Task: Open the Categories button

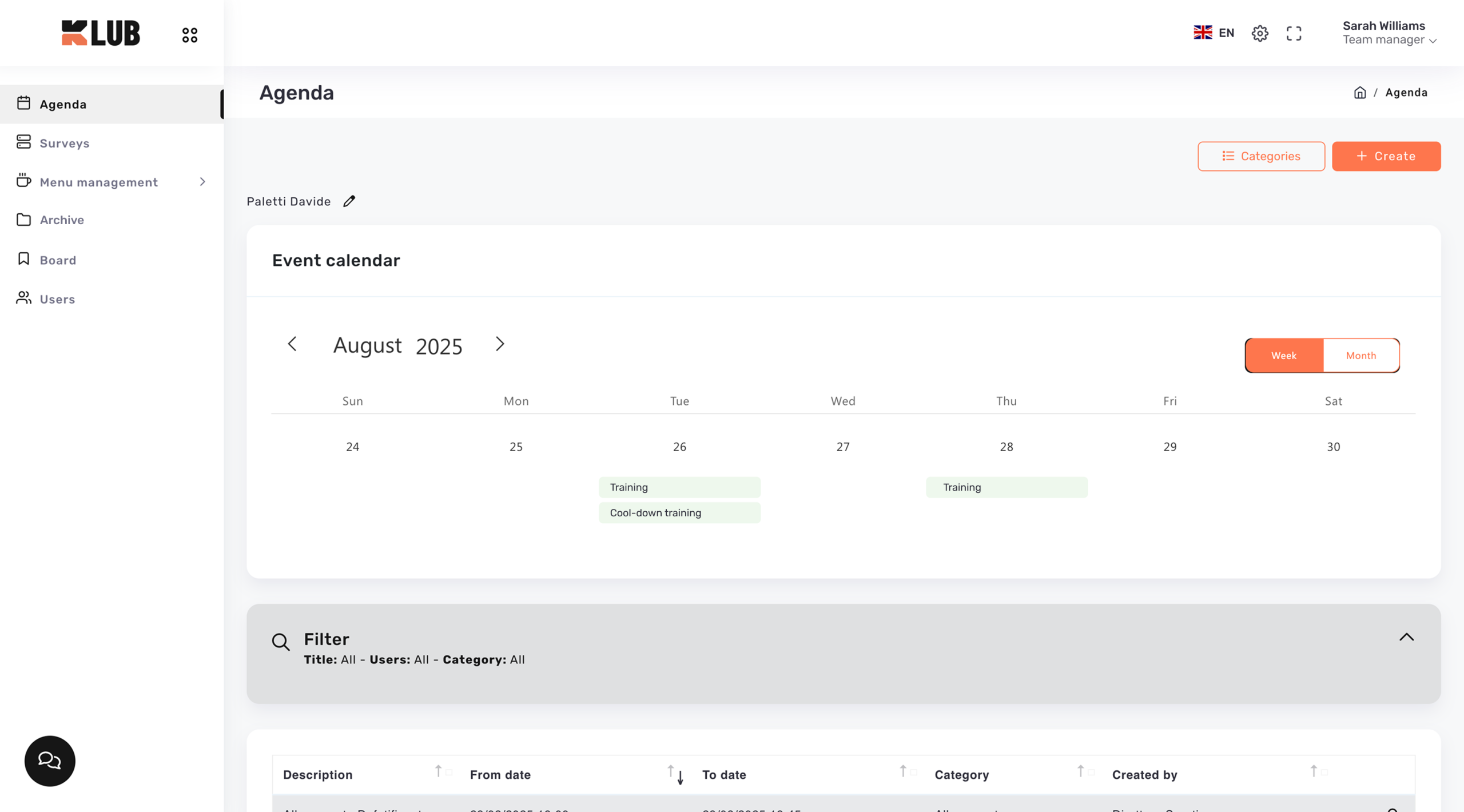Action: tap(1261, 156)
